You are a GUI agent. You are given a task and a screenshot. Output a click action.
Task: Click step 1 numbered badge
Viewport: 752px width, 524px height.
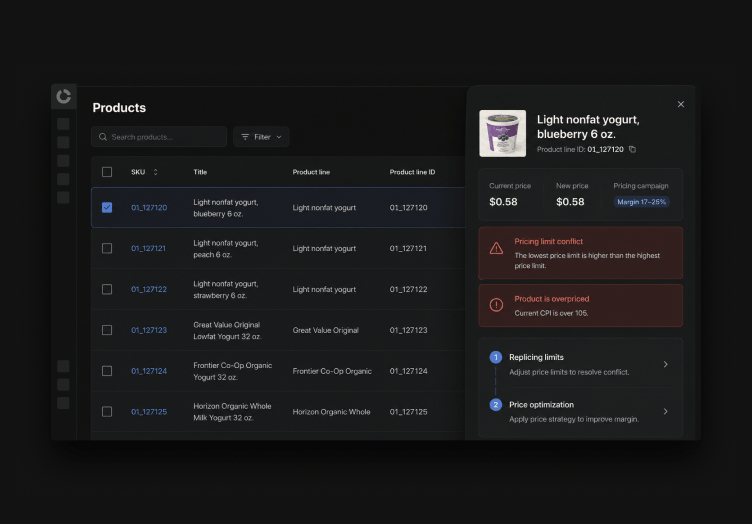(495, 357)
